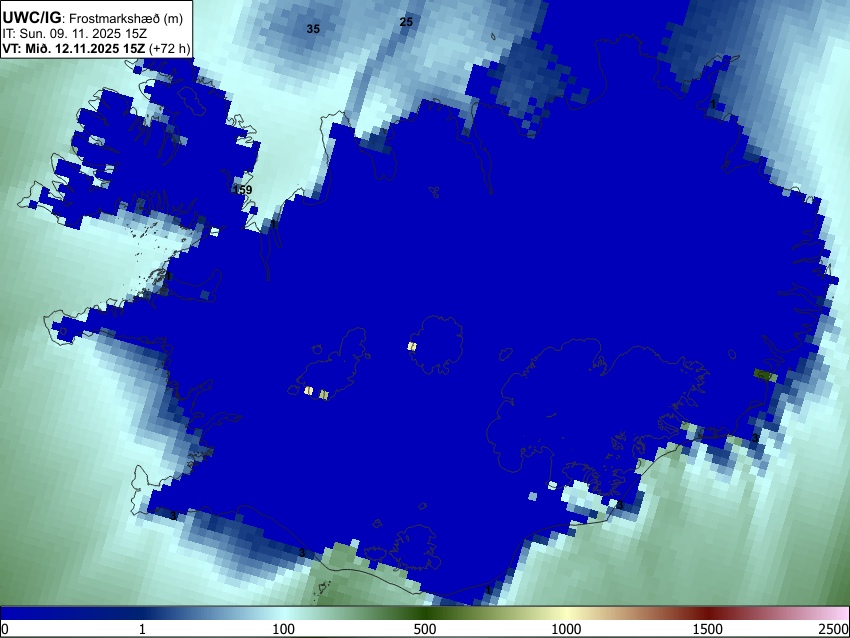The width and height of the screenshot is (850, 638).
Task: Click the '1000' tick label on the color scale
Action: coord(566,629)
